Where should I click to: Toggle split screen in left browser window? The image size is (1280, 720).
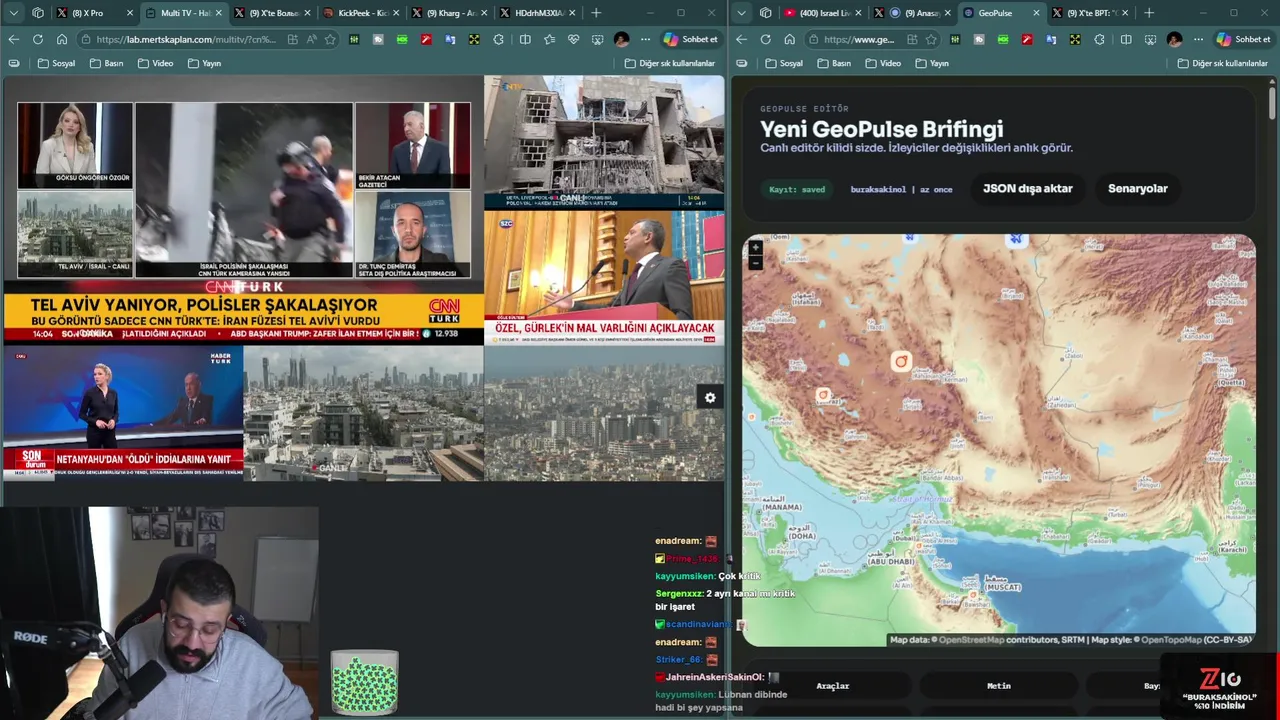525,39
